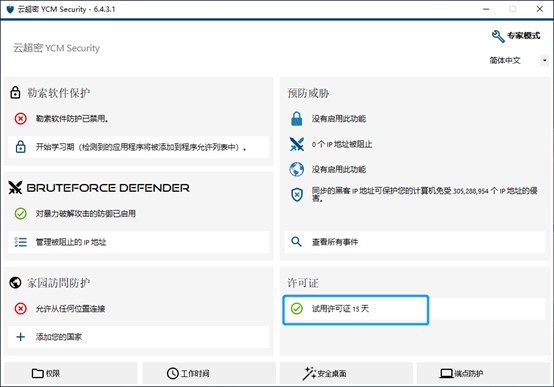The height and width of the screenshot is (387, 554).
Task: Click the list icon for blocked IPs
Action: click(20, 242)
